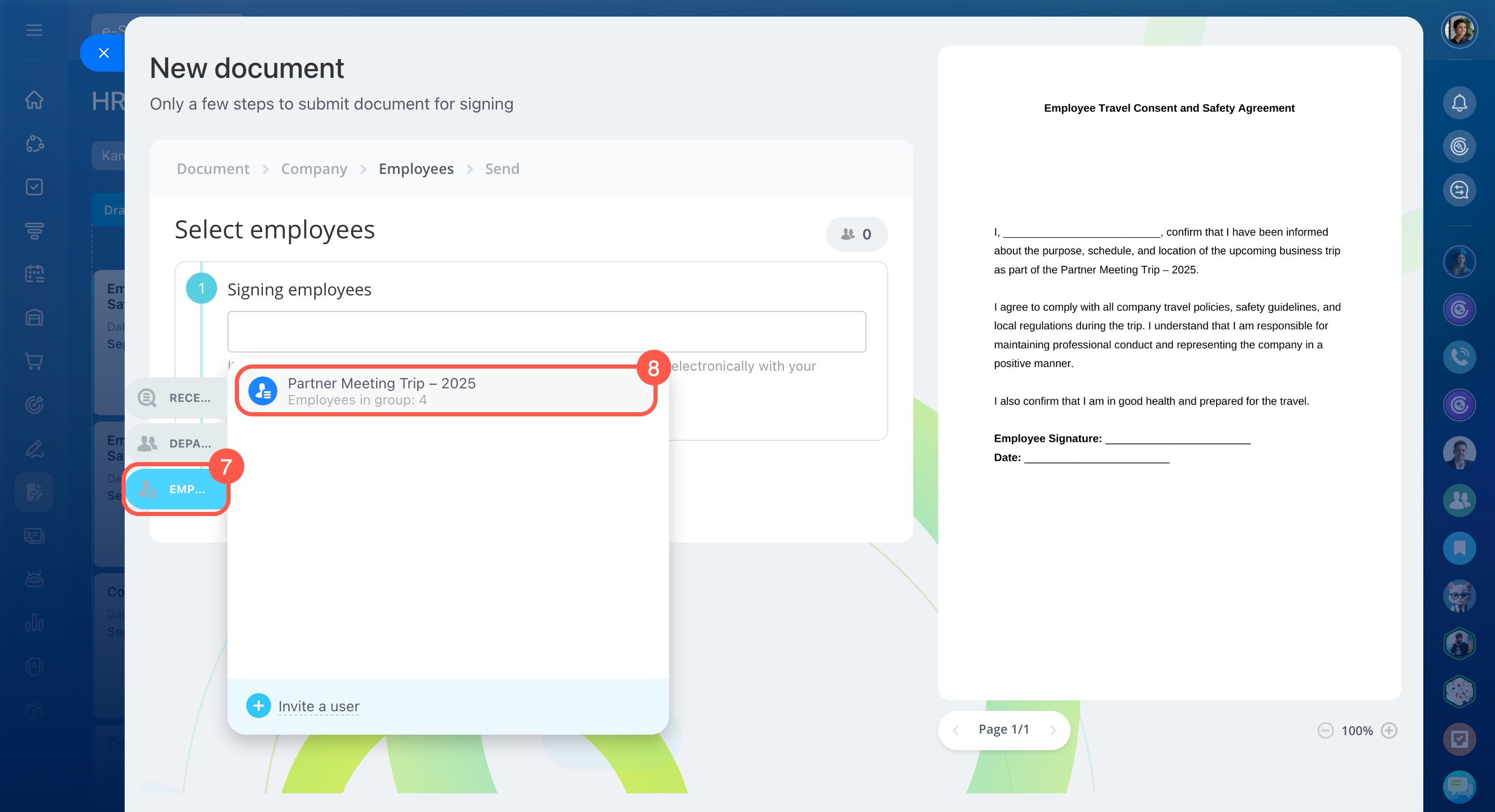
Task: Open the chat search bubble icon in right panel
Action: click(x=1459, y=190)
